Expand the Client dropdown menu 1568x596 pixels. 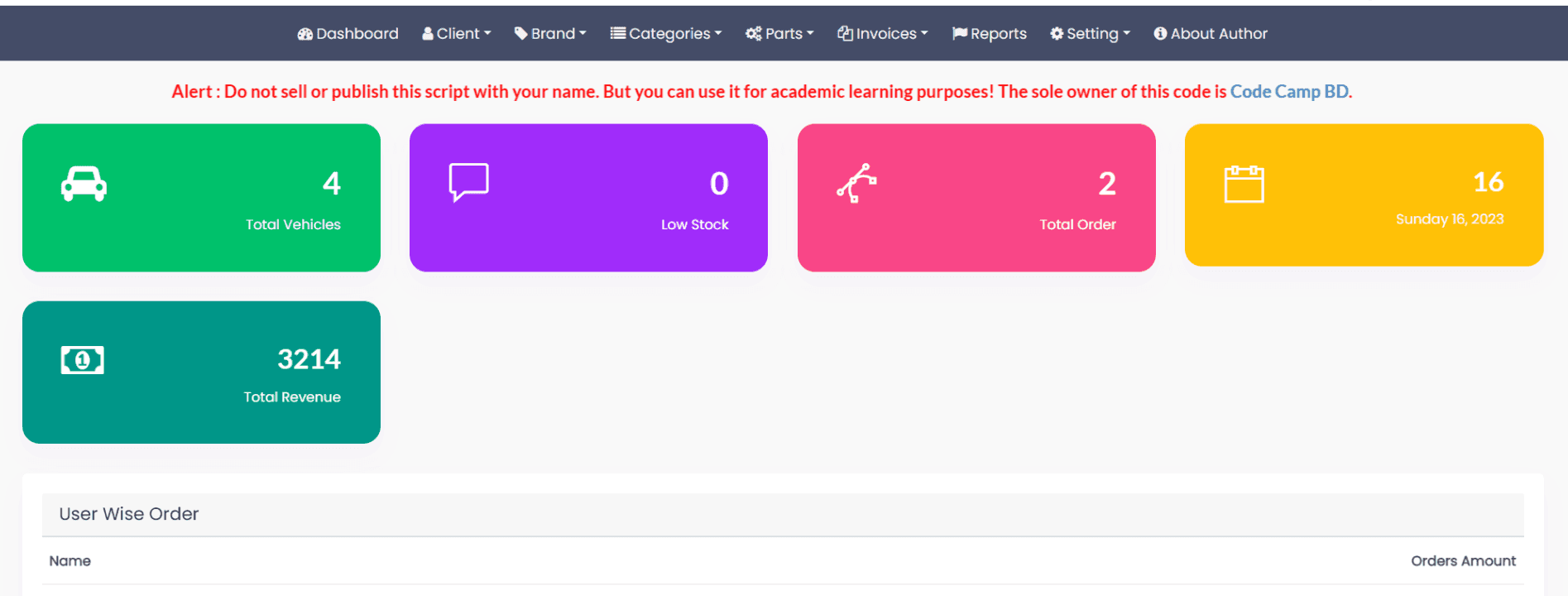click(x=457, y=34)
